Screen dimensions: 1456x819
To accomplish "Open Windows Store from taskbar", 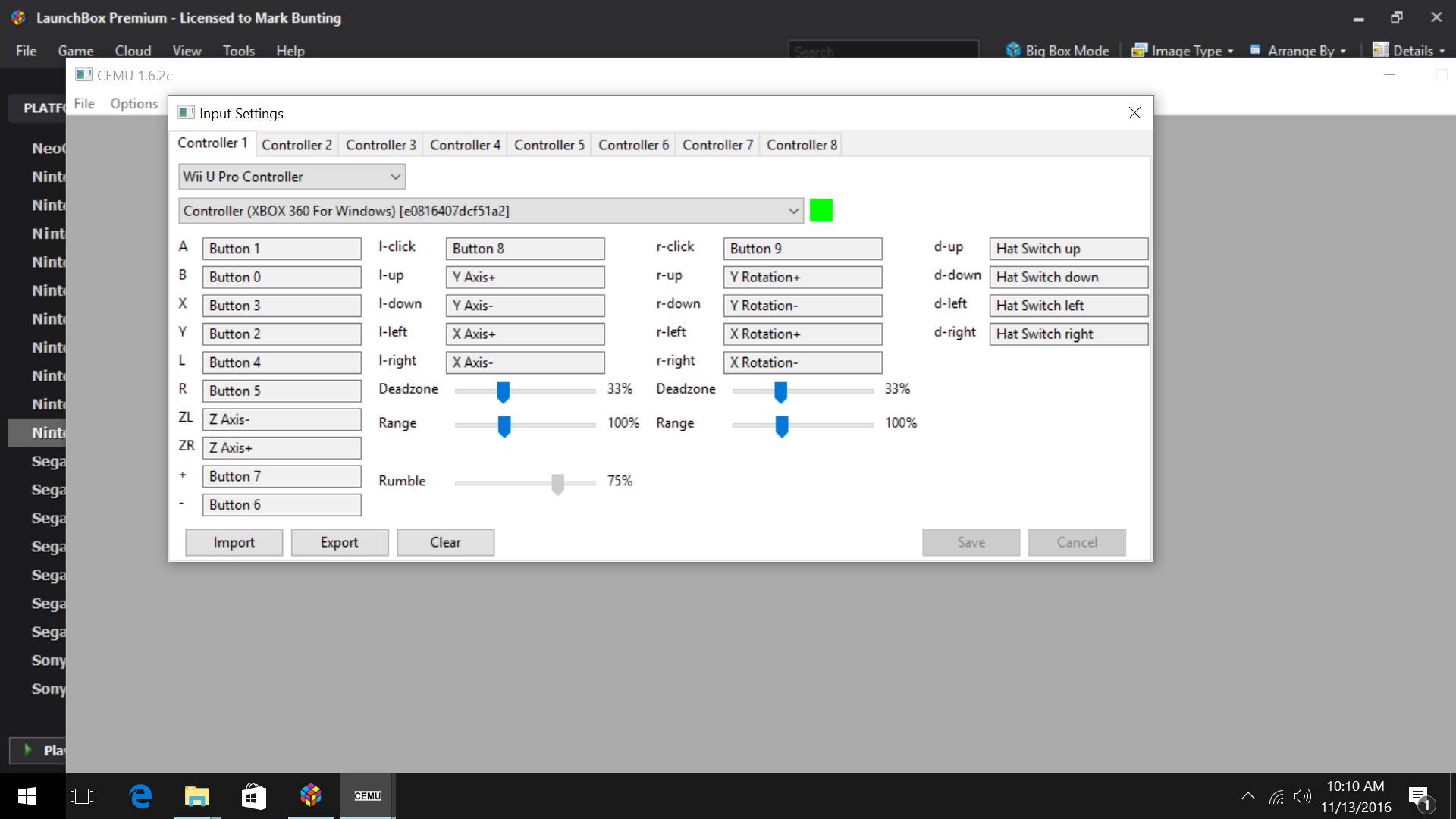I will [x=254, y=796].
